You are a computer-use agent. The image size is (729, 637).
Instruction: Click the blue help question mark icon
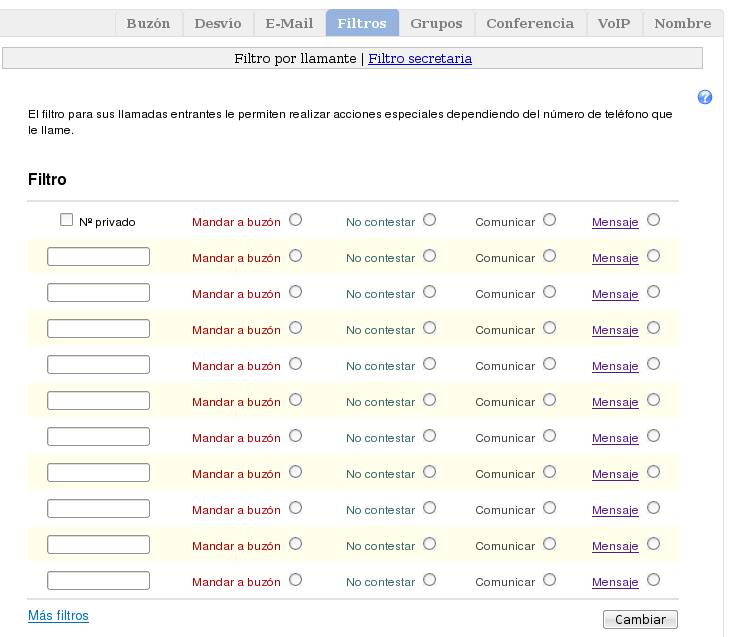705,97
